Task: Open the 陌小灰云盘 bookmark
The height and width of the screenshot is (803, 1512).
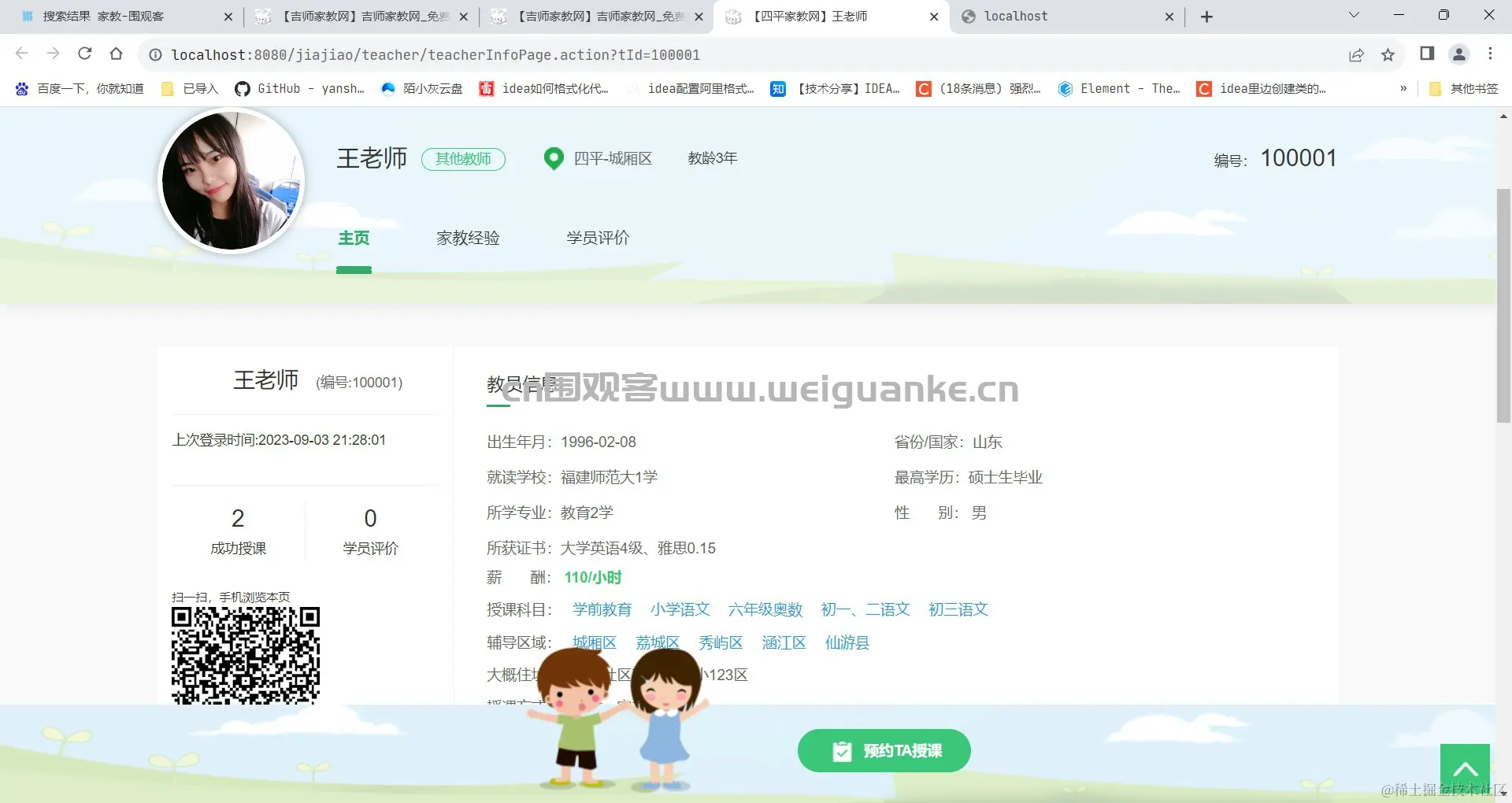Action: (421, 89)
